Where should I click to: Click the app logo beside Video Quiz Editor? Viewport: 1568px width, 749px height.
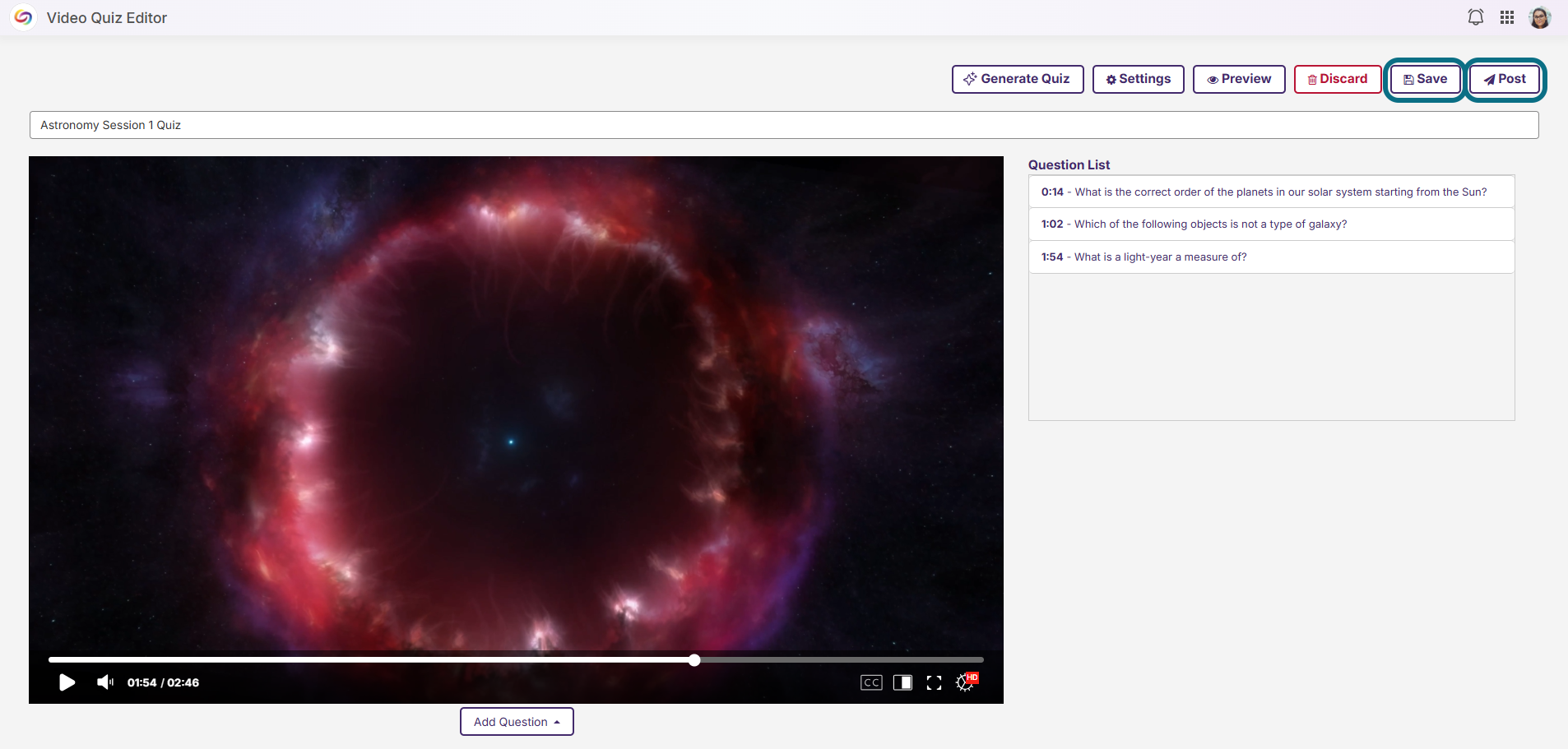[x=23, y=17]
